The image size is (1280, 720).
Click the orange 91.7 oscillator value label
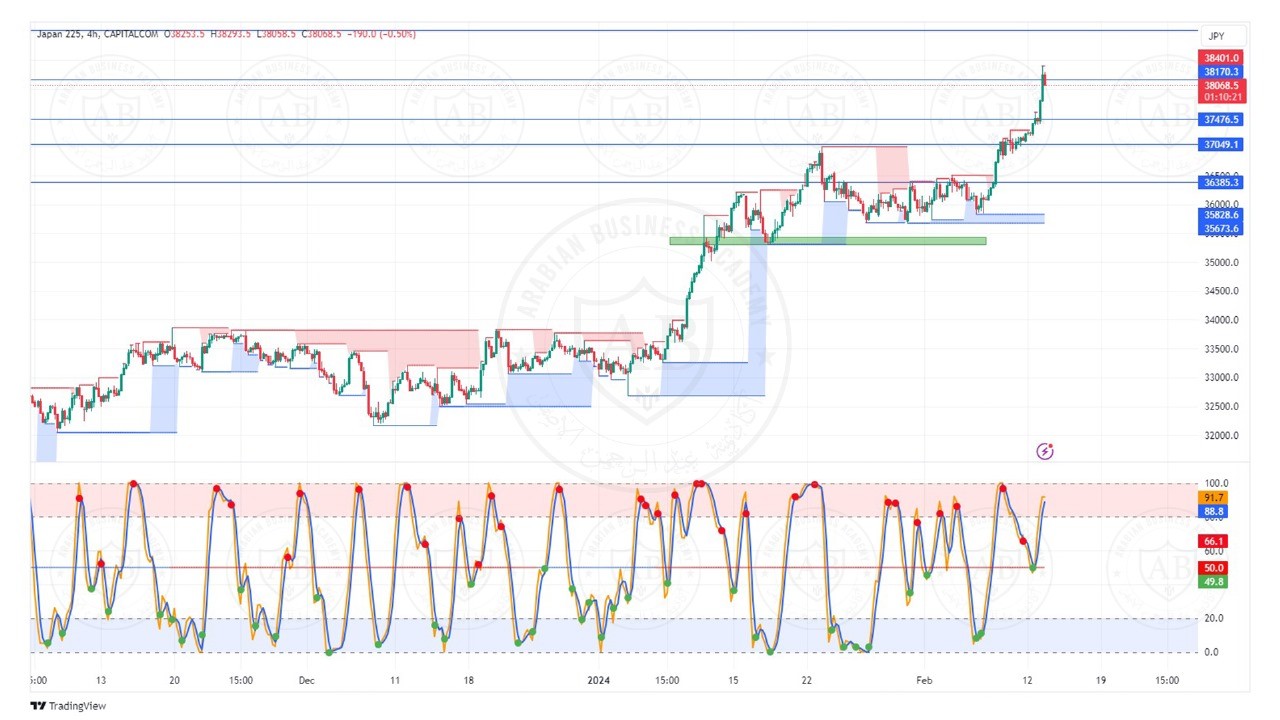pos(1213,498)
